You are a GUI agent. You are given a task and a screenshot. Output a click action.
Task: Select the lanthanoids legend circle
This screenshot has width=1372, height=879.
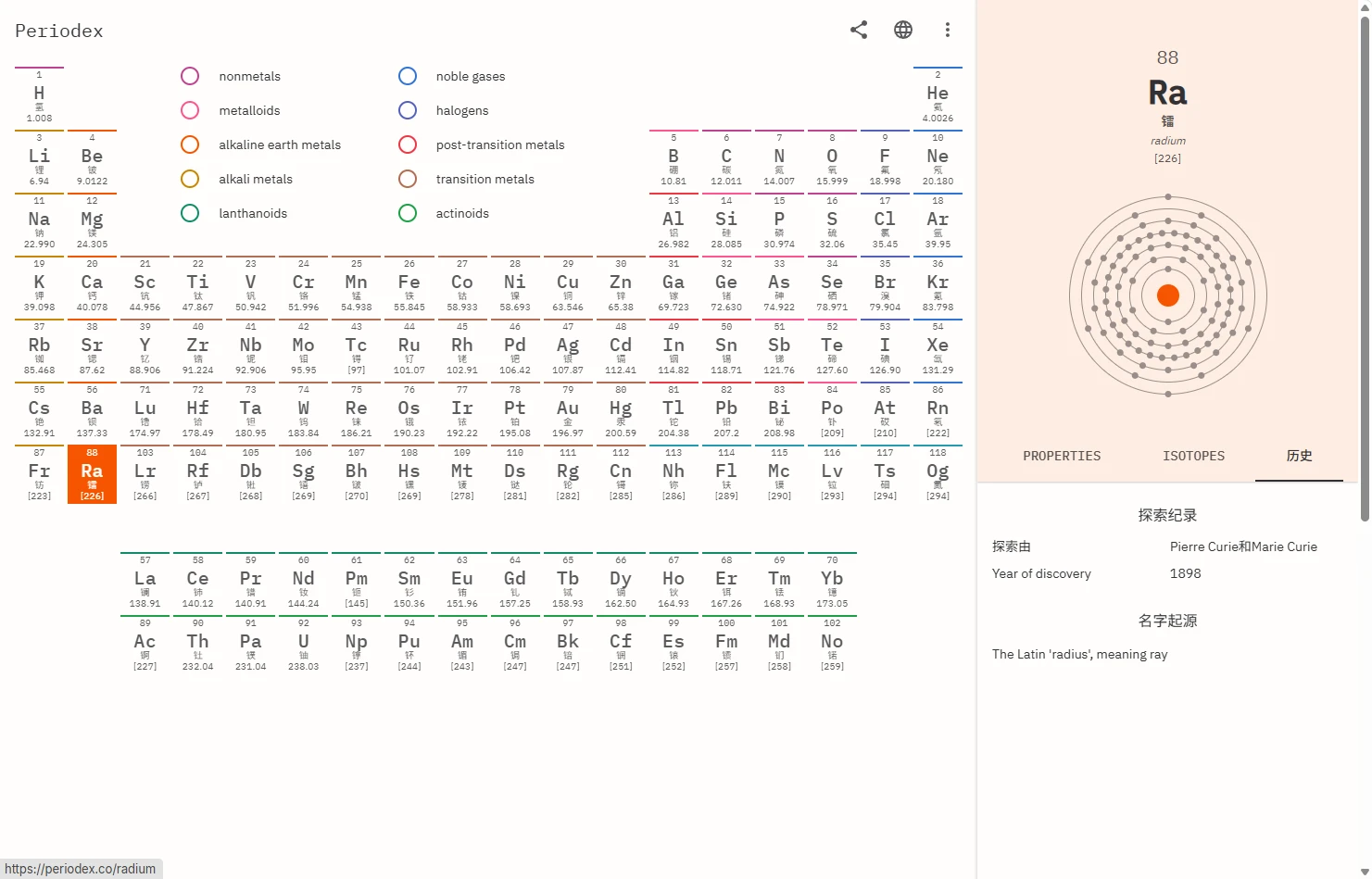(x=190, y=213)
